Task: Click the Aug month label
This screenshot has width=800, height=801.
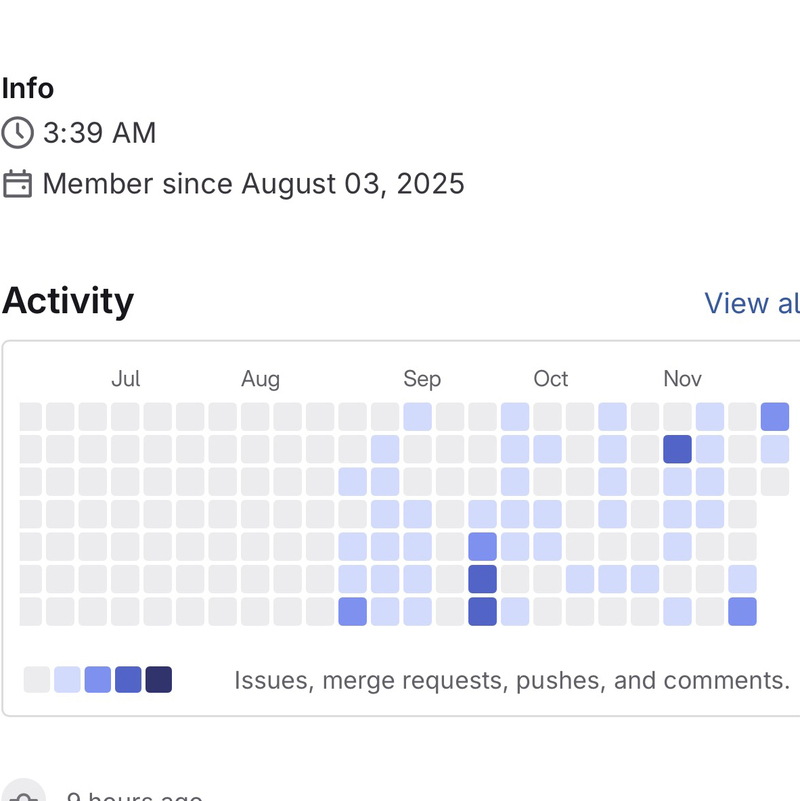Action: point(260,379)
